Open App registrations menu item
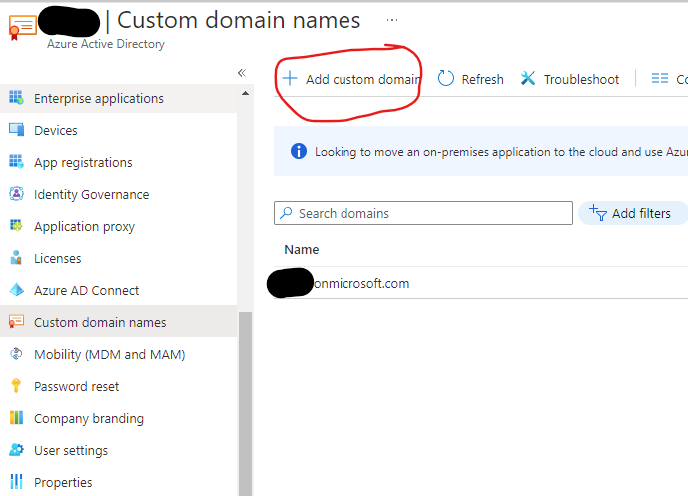This screenshot has width=688, height=496. pos(118,162)
